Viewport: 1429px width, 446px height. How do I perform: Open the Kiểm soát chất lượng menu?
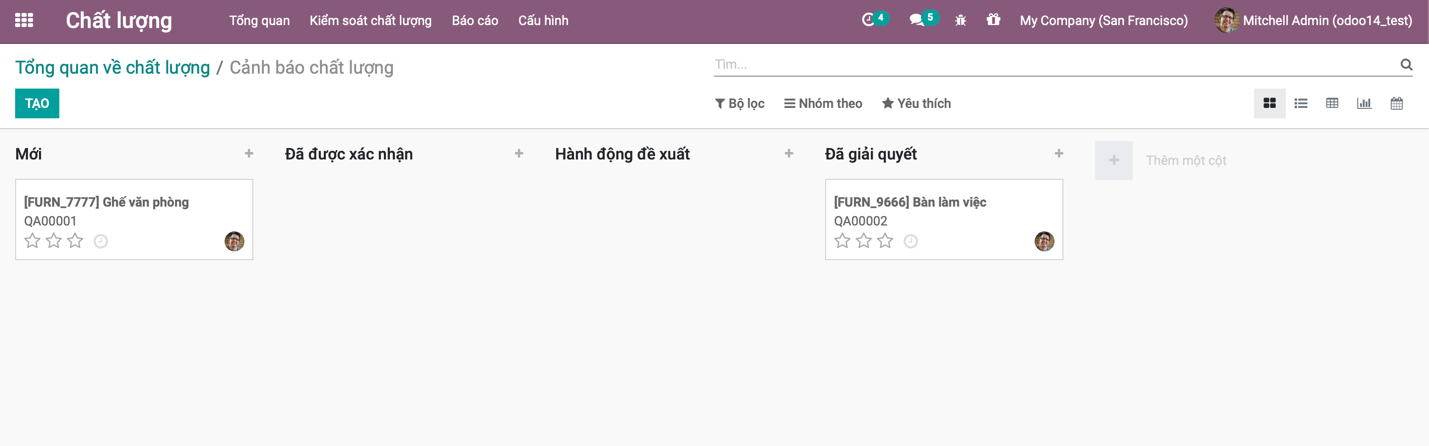[371, 20]
